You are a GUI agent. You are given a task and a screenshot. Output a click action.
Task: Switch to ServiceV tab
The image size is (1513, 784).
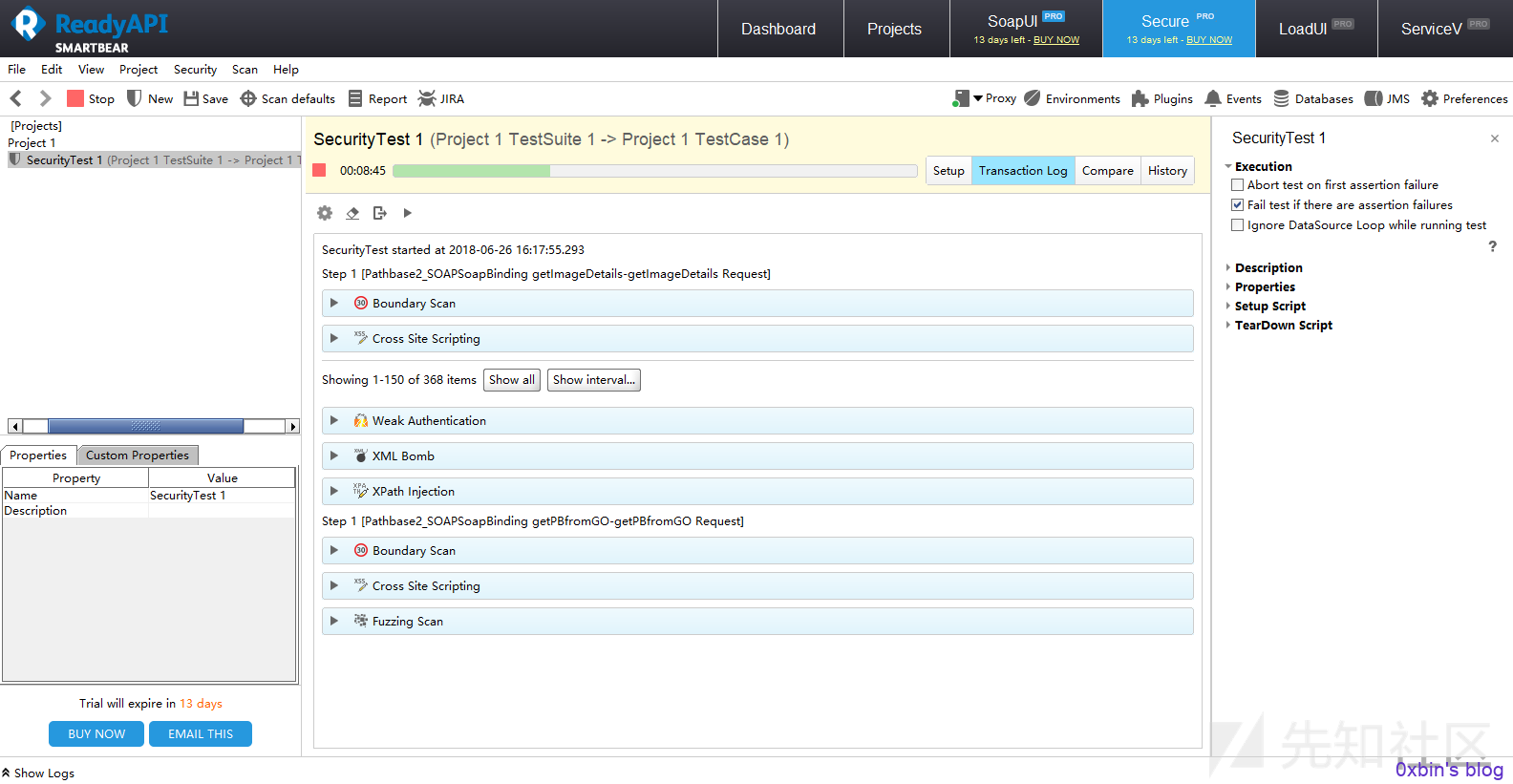click(1445, 29)
